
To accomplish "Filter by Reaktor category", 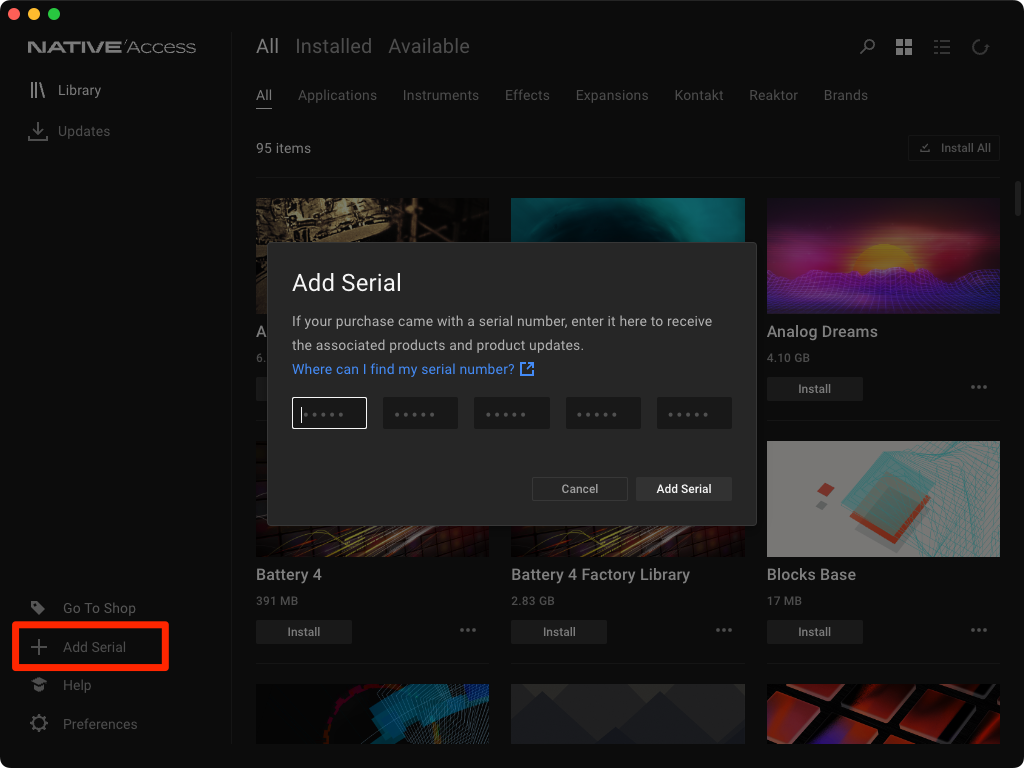I will 773,95.
